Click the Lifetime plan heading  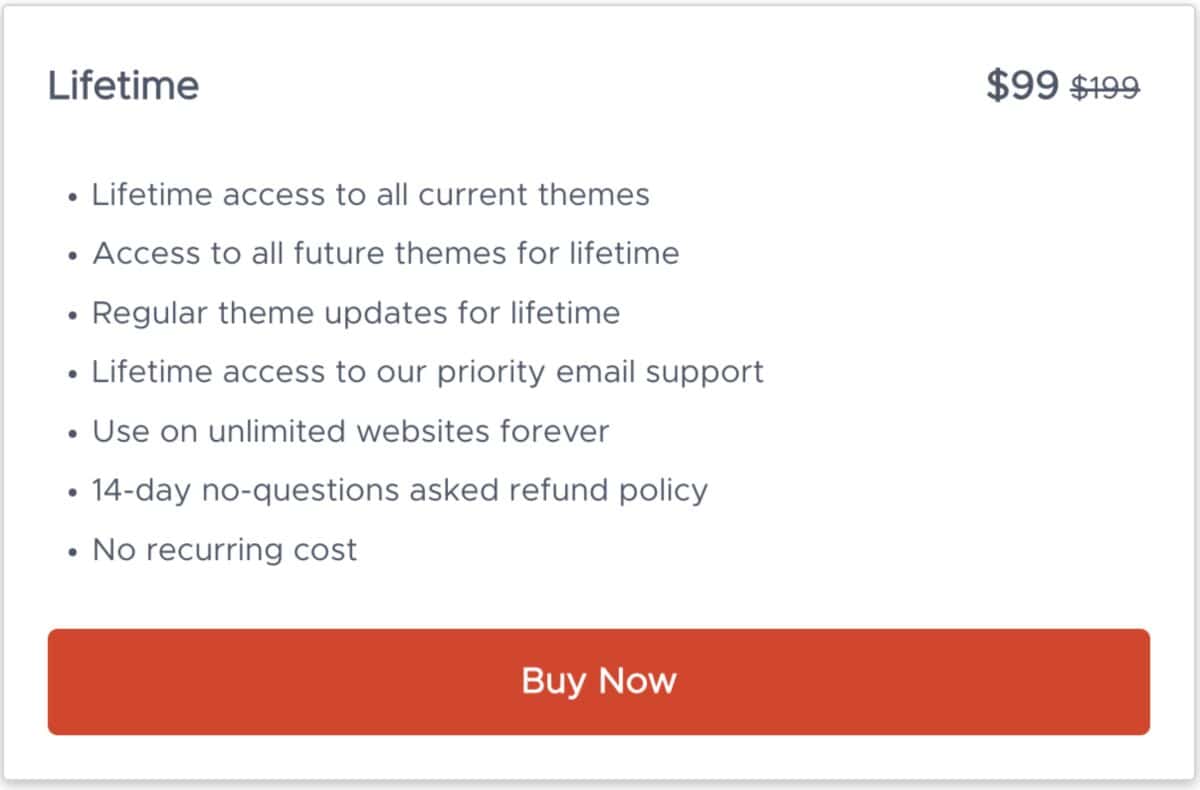(123, 86)
